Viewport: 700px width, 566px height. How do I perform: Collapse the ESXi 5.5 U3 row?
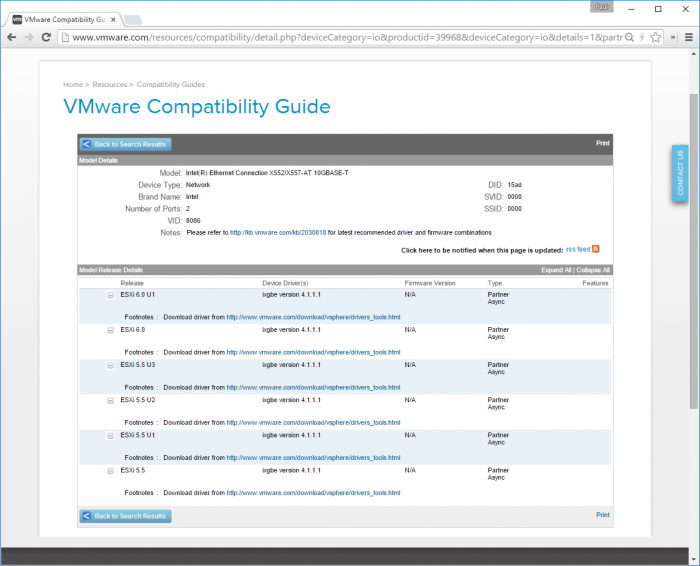tap(110, 365)
